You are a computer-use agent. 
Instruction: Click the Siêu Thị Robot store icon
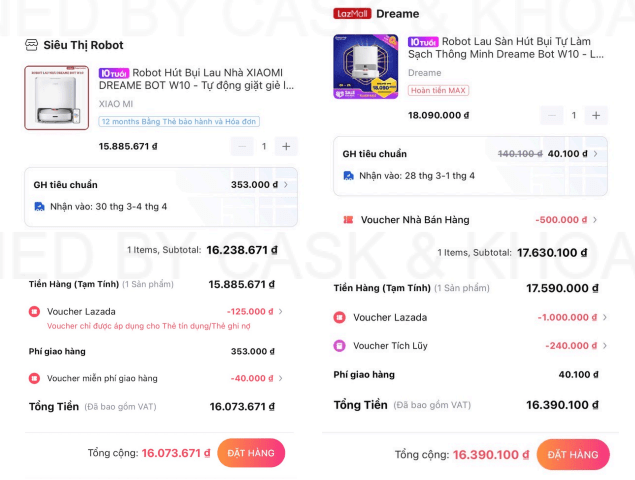tap(31, 45)
